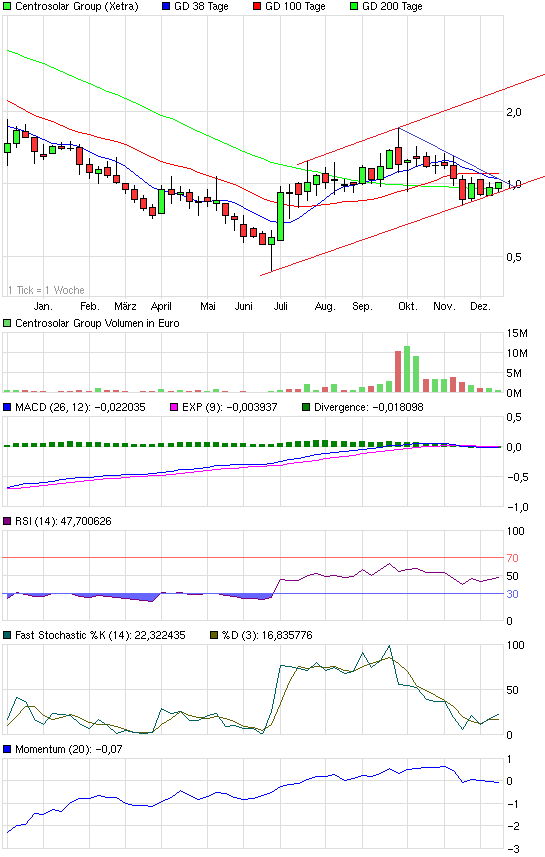Click the 'Feb.' month axis label

89,306
